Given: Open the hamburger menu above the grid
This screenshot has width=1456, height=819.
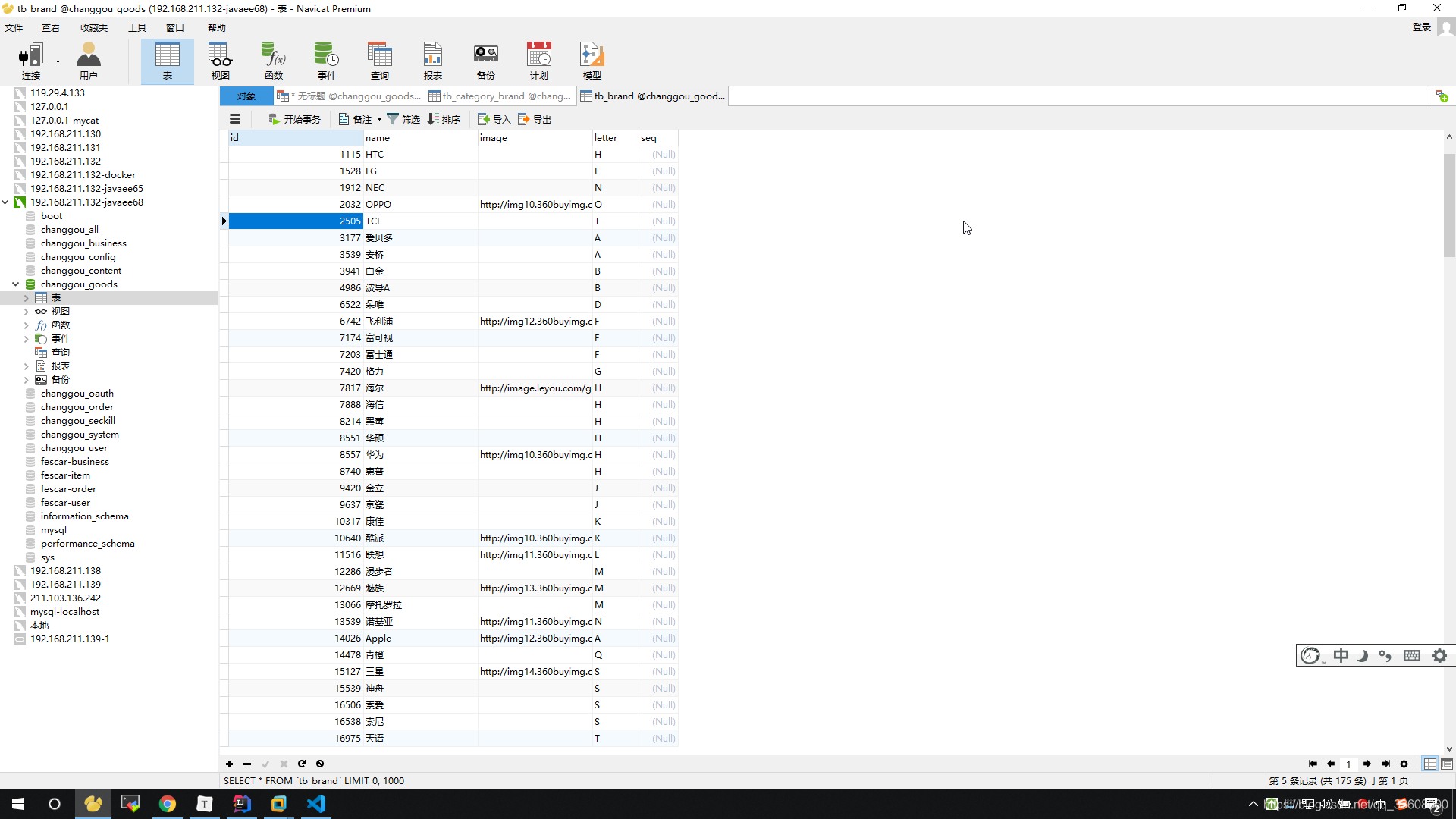Looking at the screenshot, I should (x=235, y=119).
